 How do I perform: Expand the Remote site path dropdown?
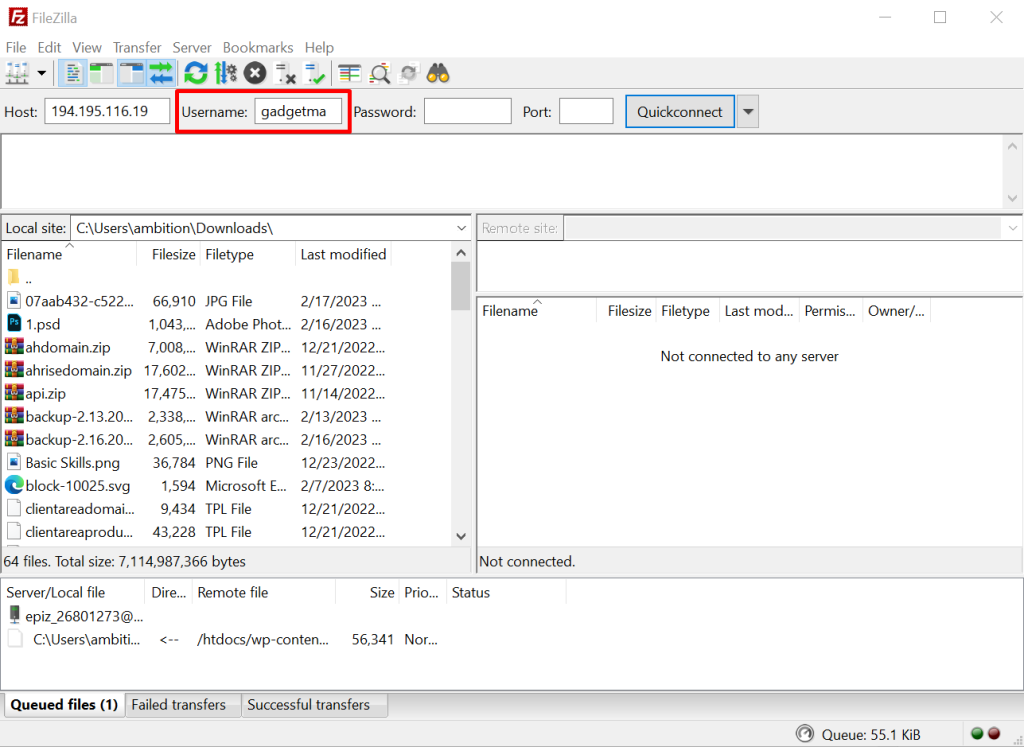pyautogui.click(x=1012, y=228)
